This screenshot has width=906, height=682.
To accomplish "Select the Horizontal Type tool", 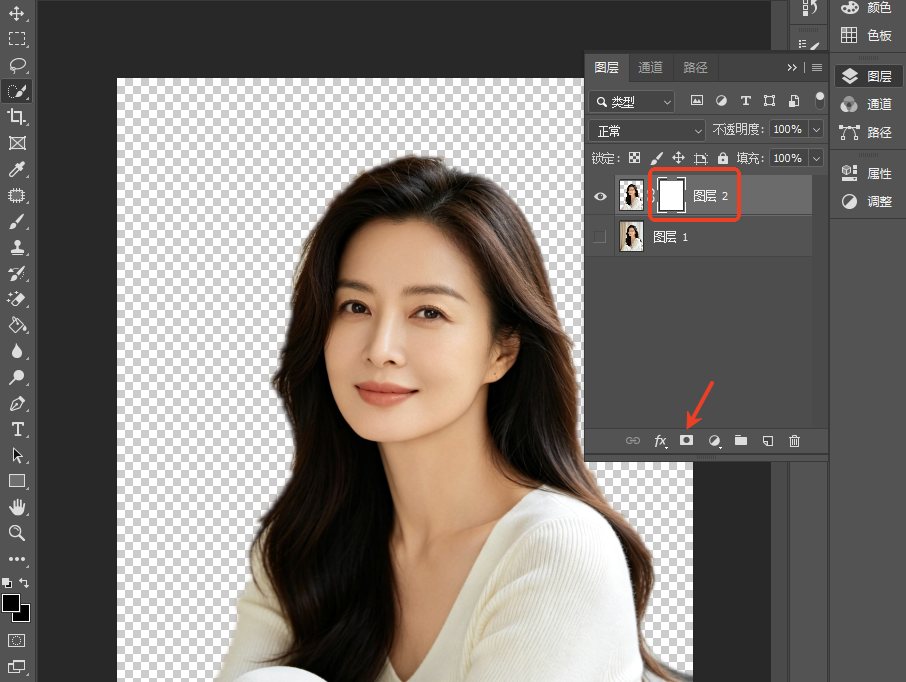I will click(17, 429).
